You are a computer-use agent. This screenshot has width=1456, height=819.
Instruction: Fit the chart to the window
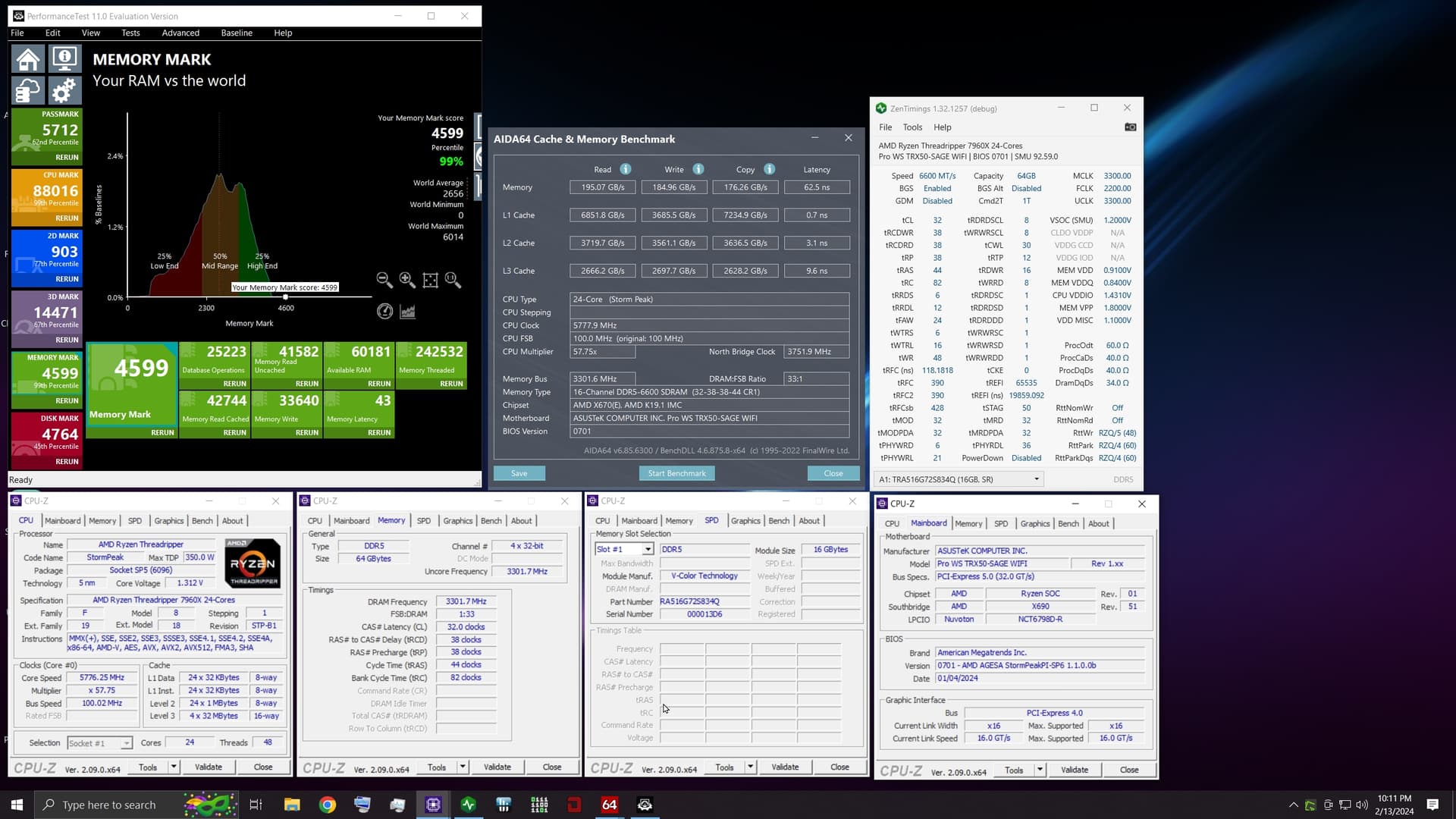430,281
